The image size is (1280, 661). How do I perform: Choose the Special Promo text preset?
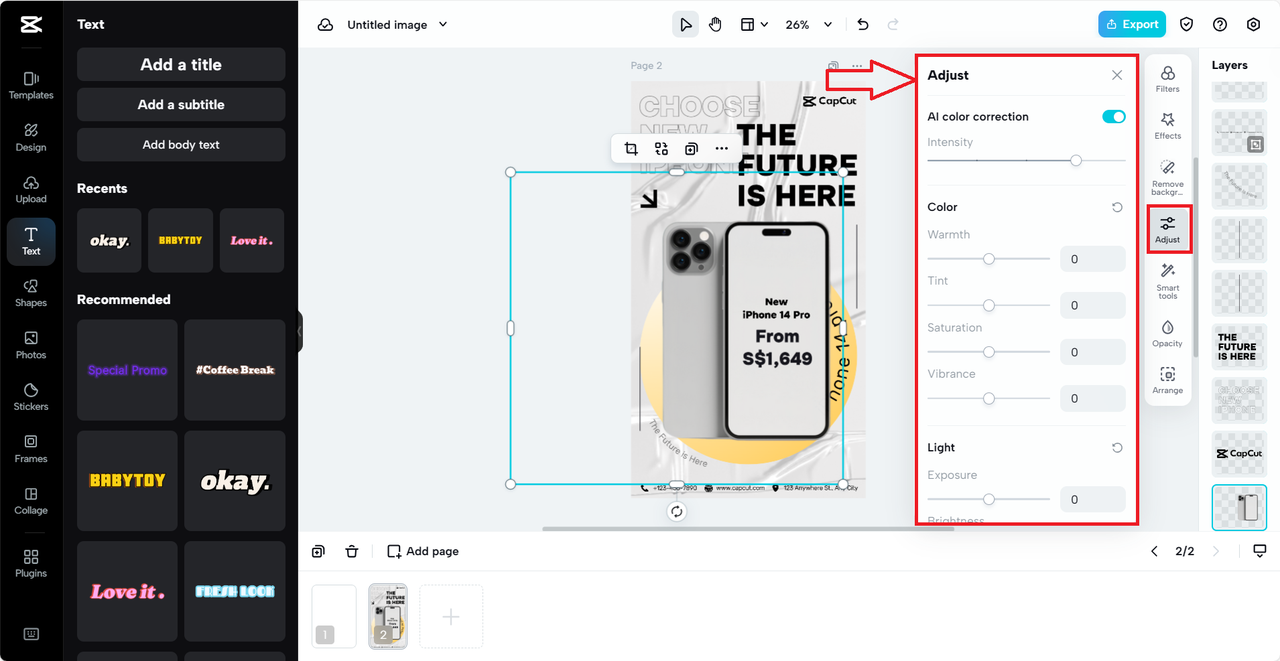coord(127,370)
